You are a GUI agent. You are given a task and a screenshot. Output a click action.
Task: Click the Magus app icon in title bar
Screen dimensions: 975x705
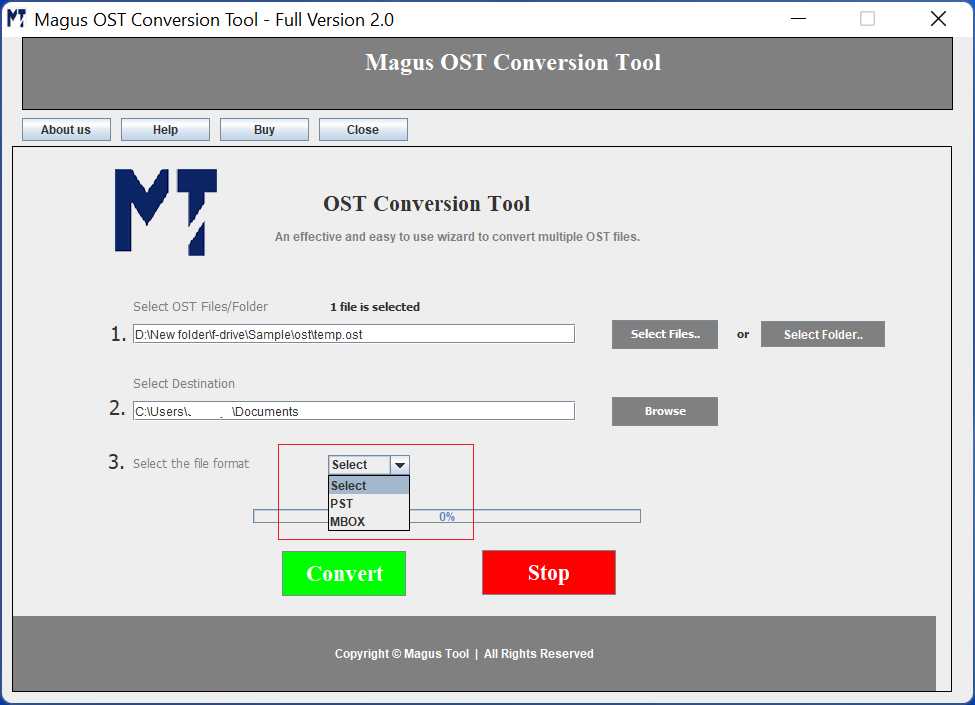16,19
